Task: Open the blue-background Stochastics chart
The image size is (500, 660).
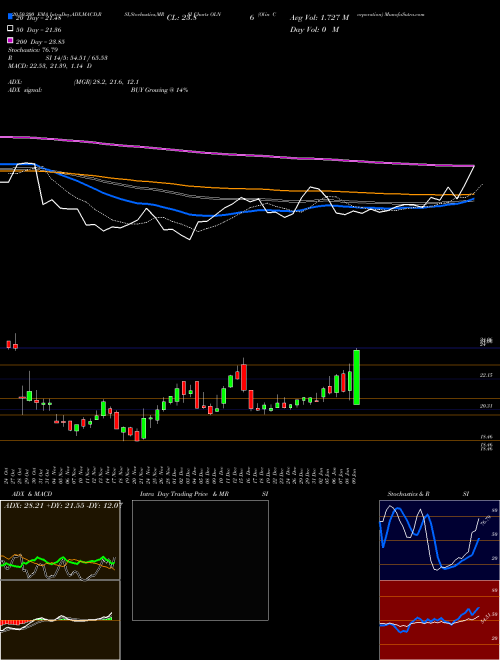Action: coord(439,540)
